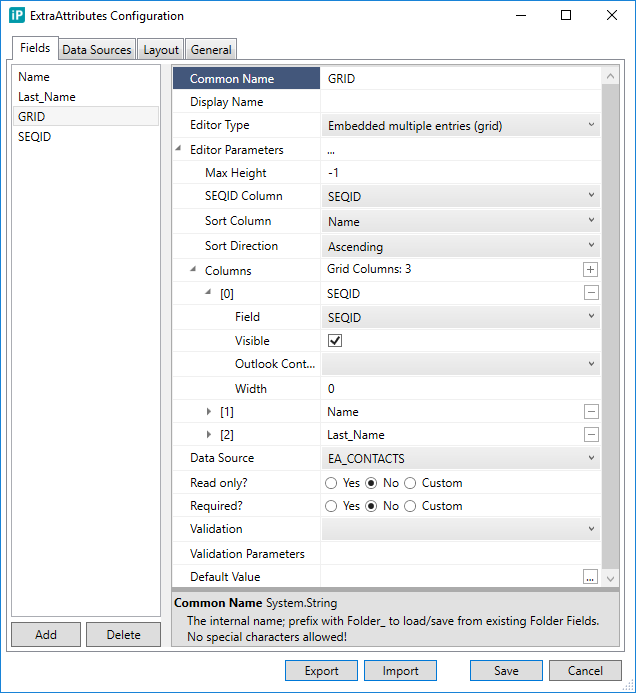Edit the Common Name value GRID

point(461,79)
